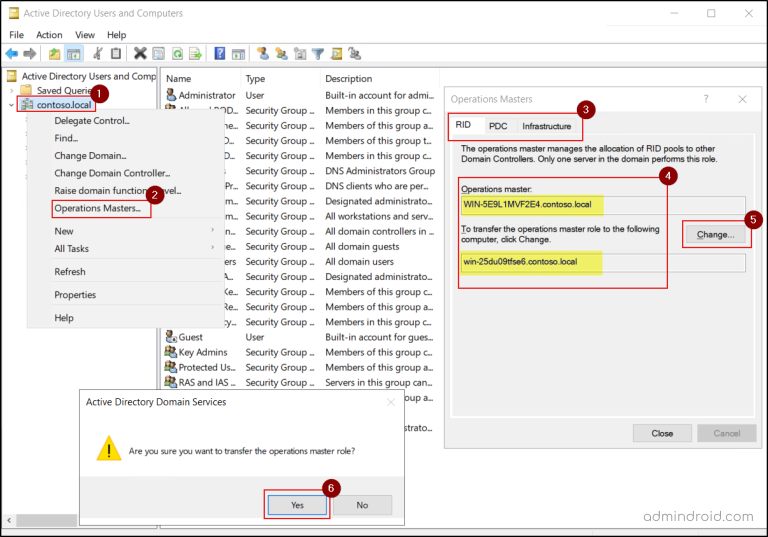The width and height of the screenshot is (768, 537).
Task: Toggle the Show/Hide Console Tree icon
Action: click(73, 53)
